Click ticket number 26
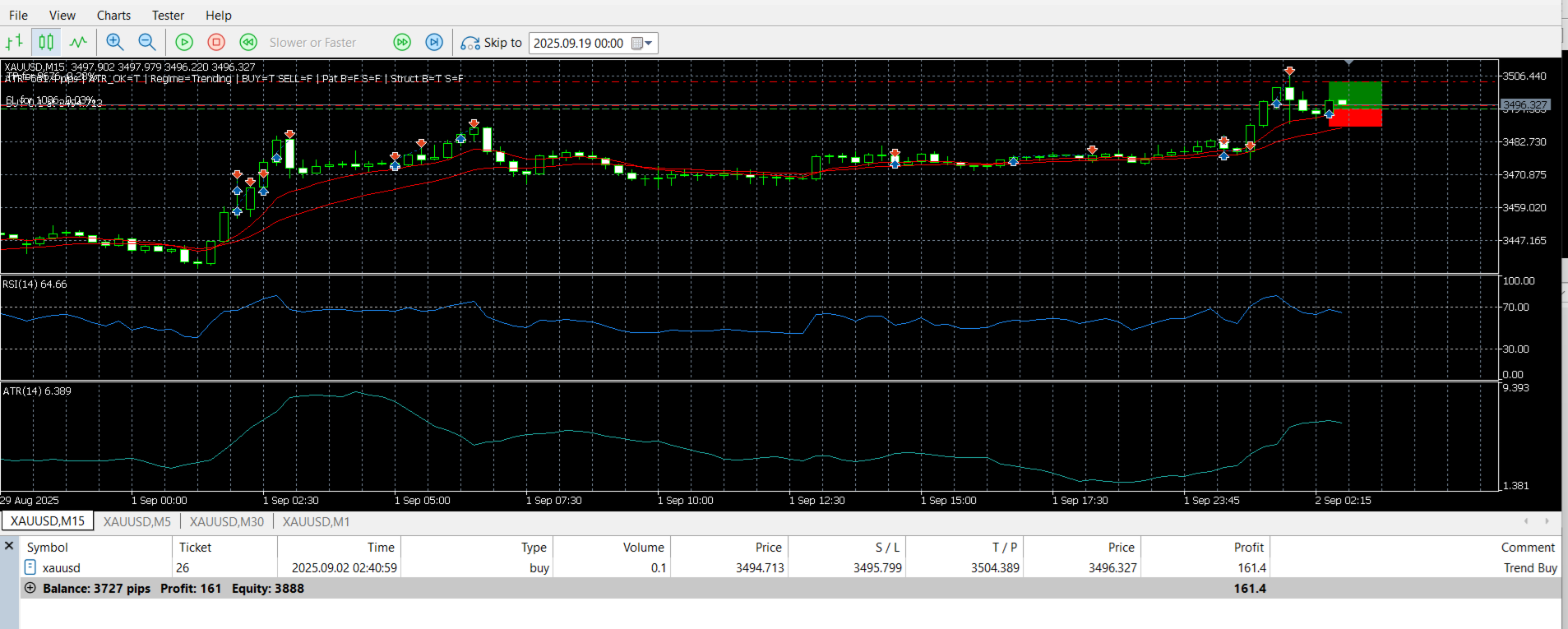This screenshot has height=629, width=1568. pos(183,568)
